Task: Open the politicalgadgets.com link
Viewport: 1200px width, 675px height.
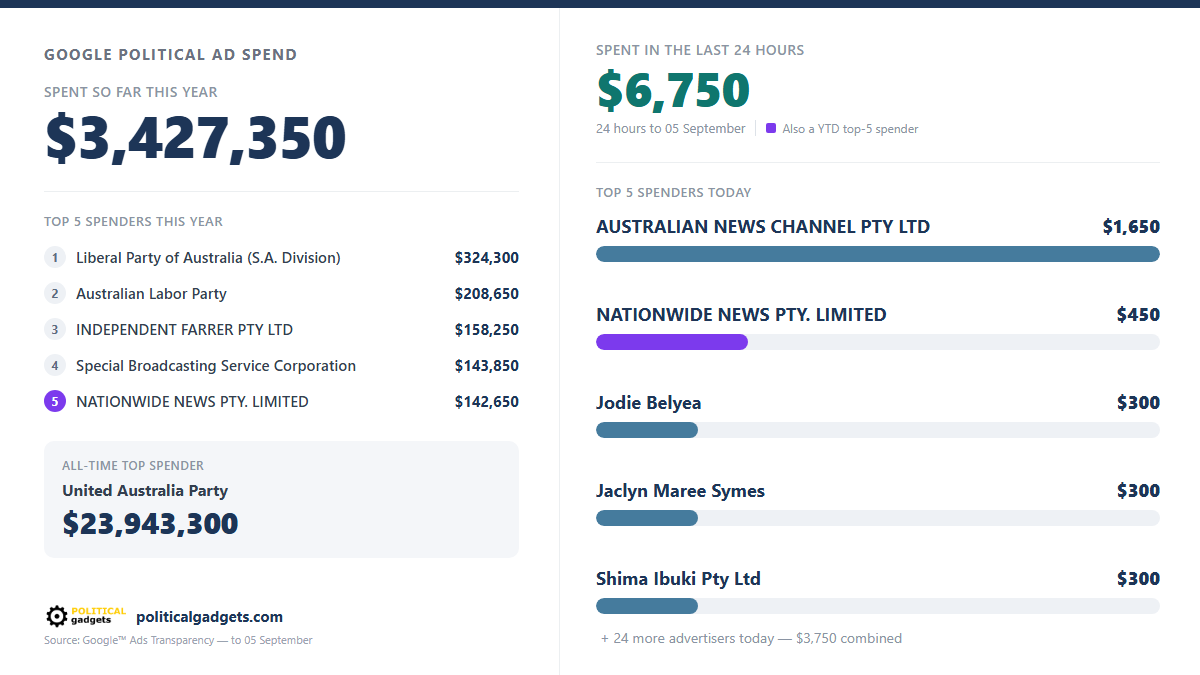Action: pos(209,617)
